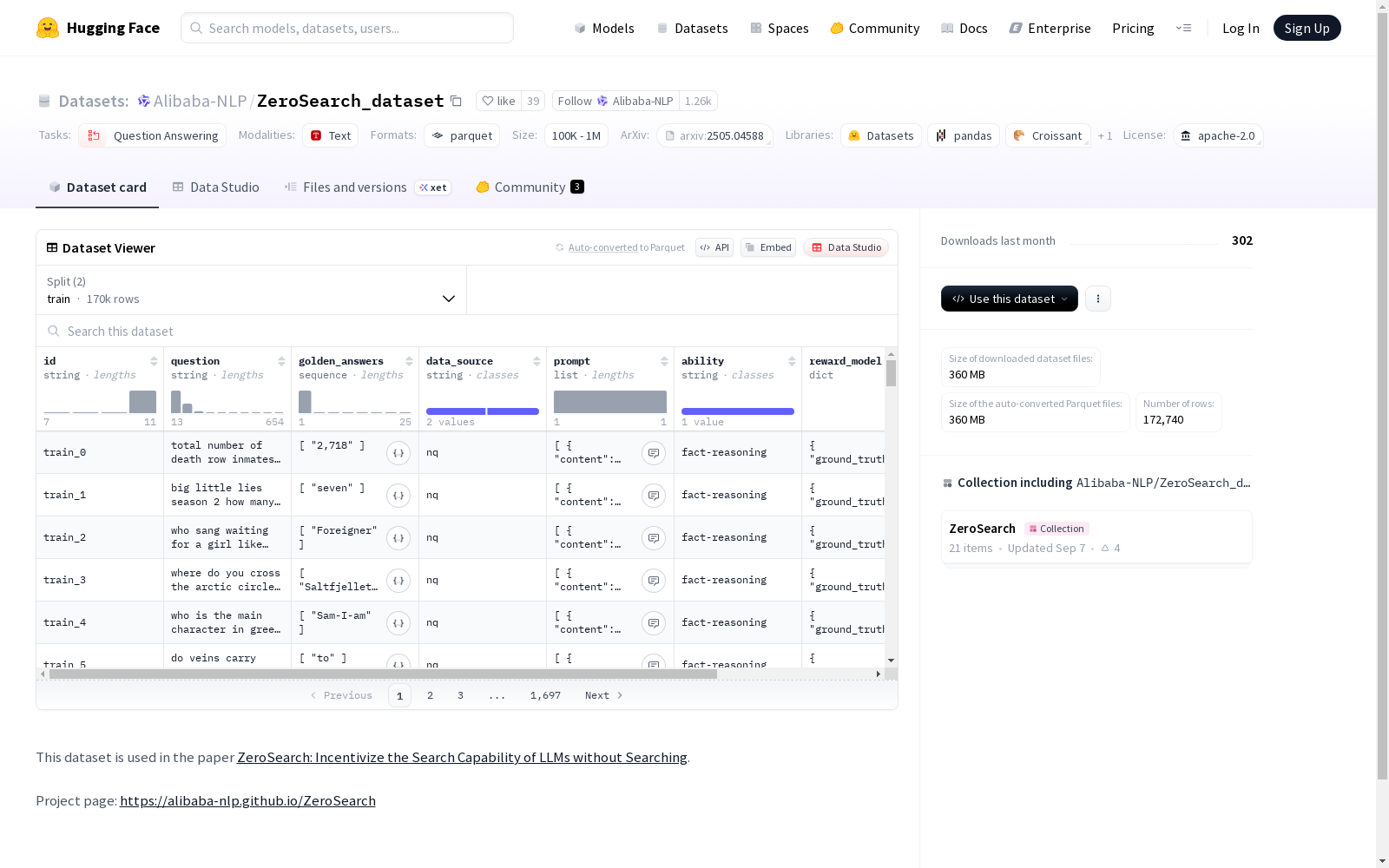Open the ZeroSearch collection card
The width and height of the screenshot is (1389, 868).
1096,538
